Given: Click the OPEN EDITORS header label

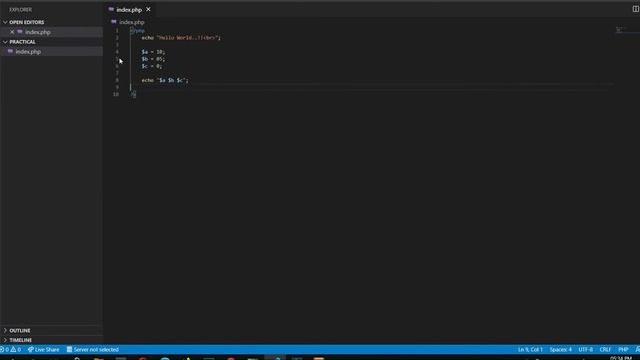Looking at the screenshot, I should click(x=27, y=22).
